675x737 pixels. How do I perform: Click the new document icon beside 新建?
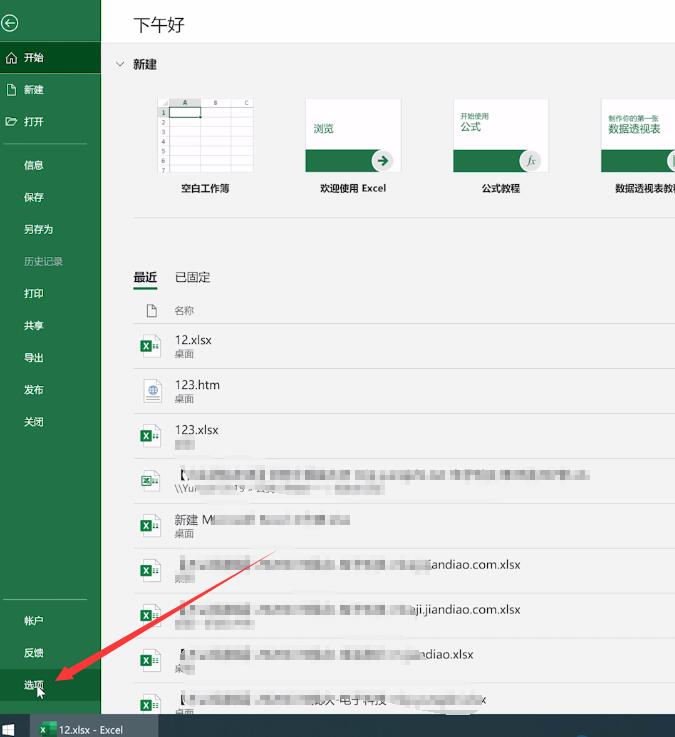(x=11, y=90)
